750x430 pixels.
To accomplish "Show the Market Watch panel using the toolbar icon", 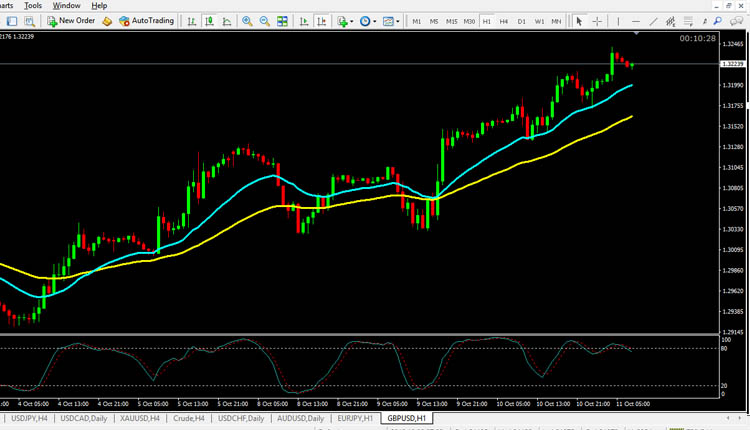I will [x=12, y=21].
